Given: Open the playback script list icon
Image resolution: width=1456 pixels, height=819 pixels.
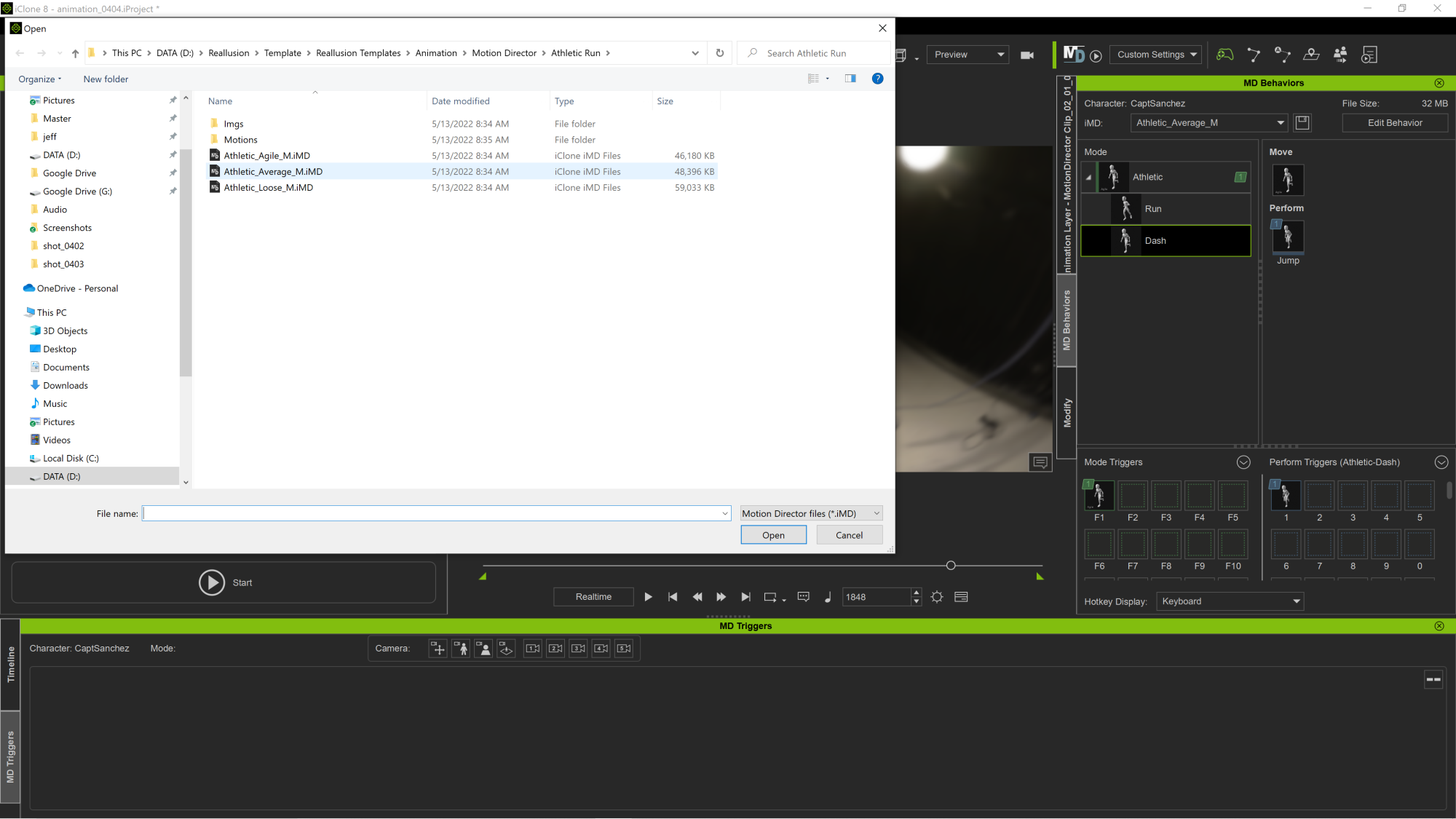Looking at the screenshot, I should point(1369,55).
